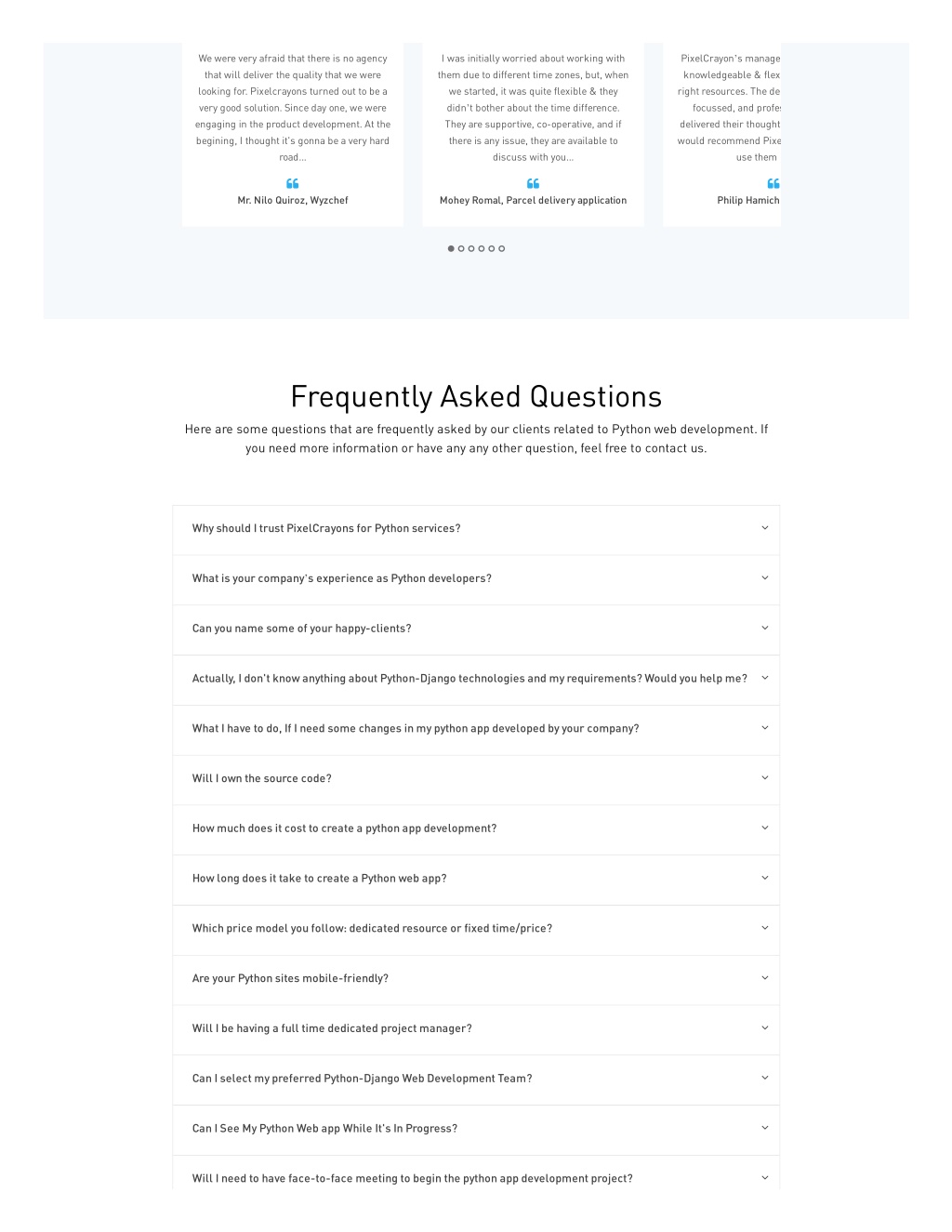This screenshot has width=952, height=1232.
Task: Select the fourth carousel pagination dot
Action: click(x=482, y=249)
